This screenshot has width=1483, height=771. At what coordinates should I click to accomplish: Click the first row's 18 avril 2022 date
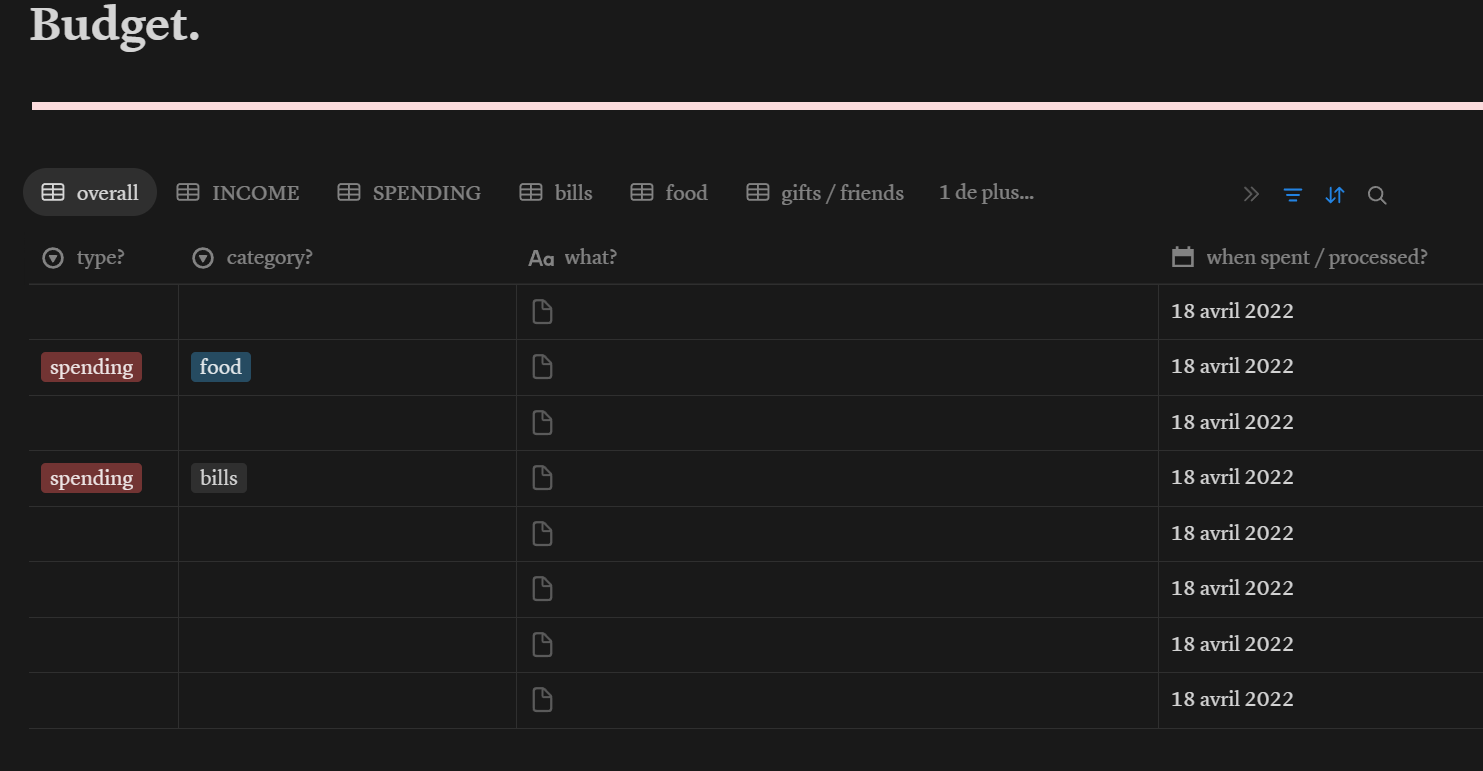(1232, 311)
